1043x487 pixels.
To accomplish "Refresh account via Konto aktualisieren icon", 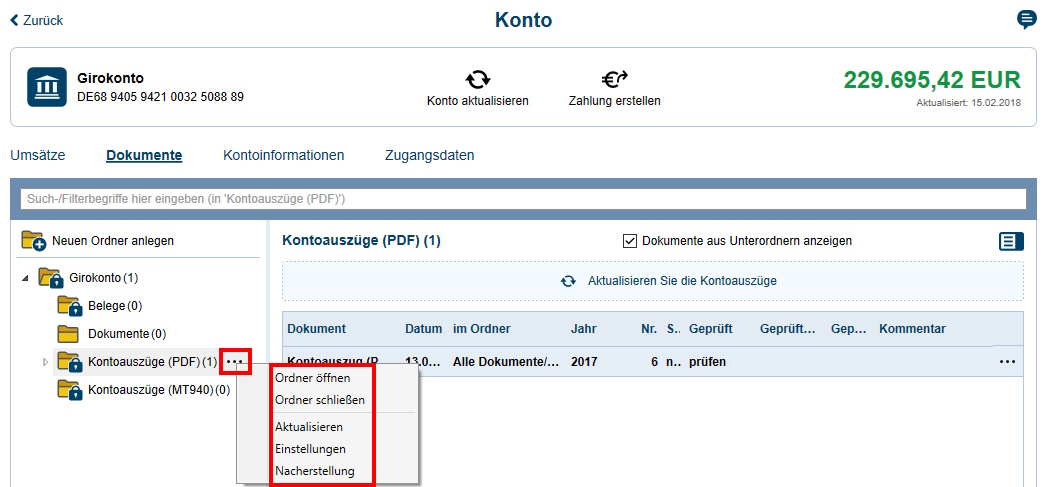I will (x=478, y=80).
